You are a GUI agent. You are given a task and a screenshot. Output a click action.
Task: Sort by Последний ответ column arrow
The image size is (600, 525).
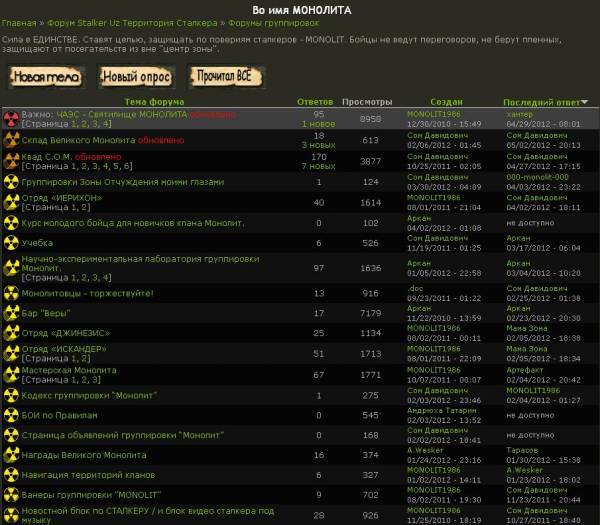coord(584,102)
